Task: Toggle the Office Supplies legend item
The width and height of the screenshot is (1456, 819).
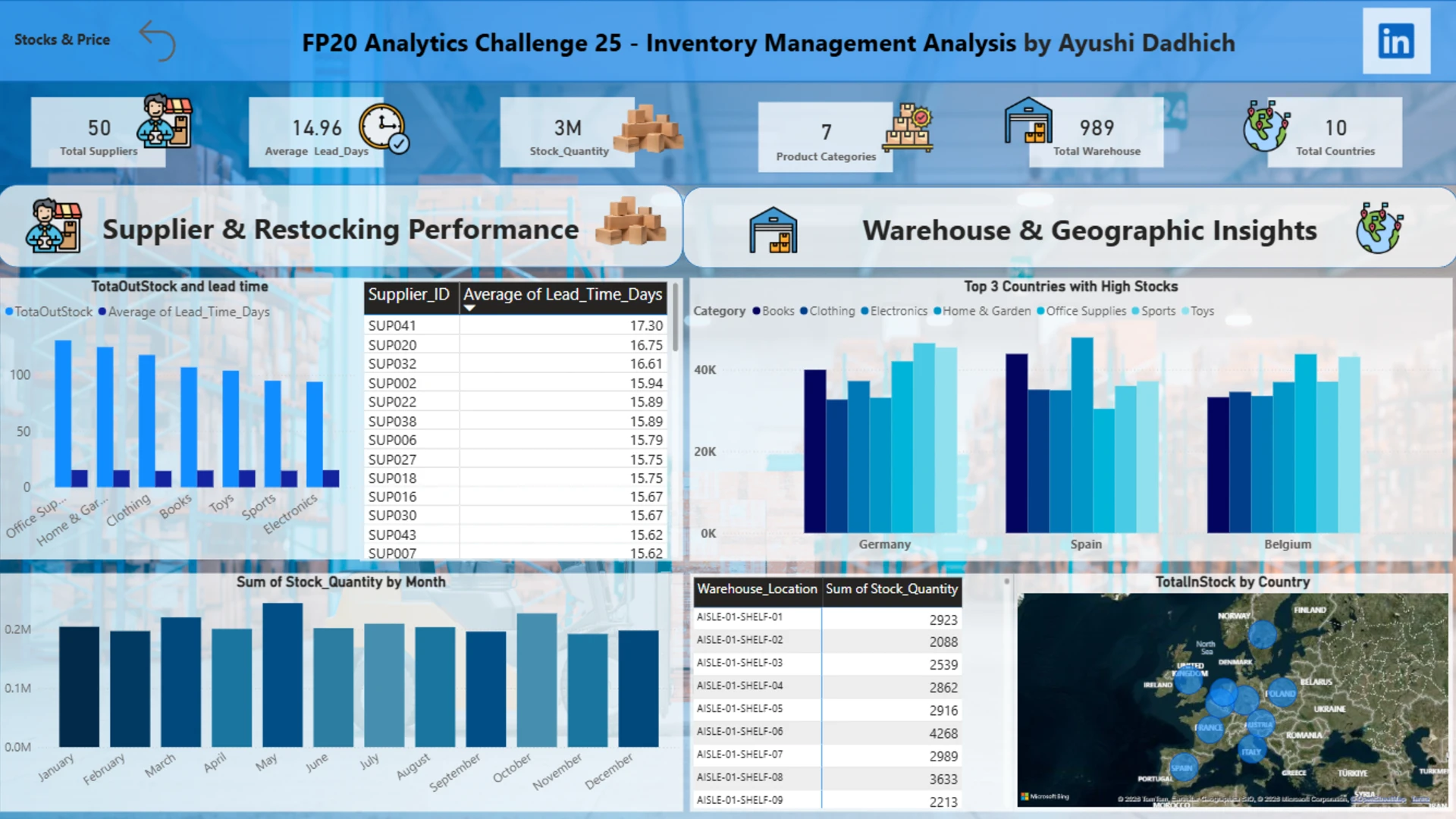Action: [x=1085, y=312]
